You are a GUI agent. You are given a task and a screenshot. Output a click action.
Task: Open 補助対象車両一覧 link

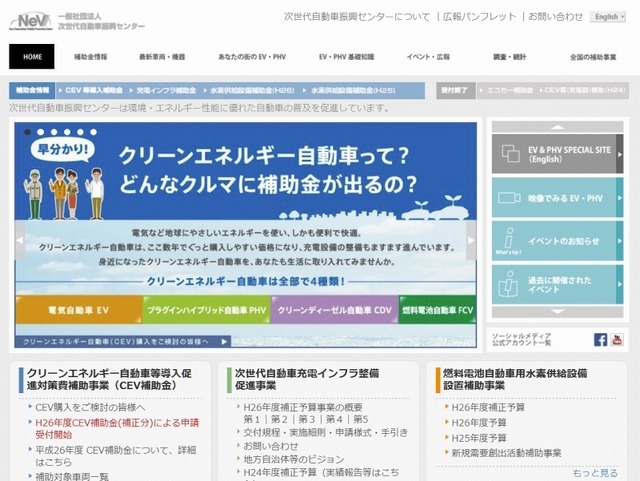pyautogui.click(x=72, y=476)
